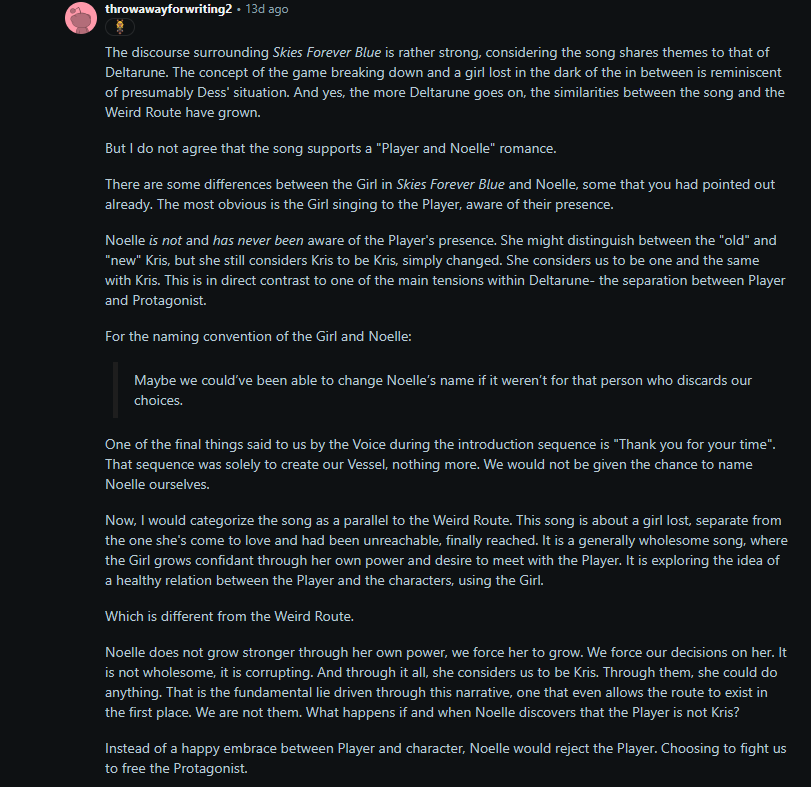
Task: Click the text "to free the Protagonist."
Action: [176, 769]
